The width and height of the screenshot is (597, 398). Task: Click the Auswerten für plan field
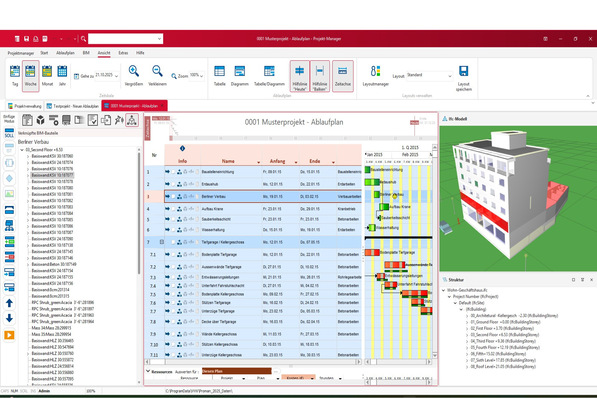pyautogui.click(x=236, y=371)
